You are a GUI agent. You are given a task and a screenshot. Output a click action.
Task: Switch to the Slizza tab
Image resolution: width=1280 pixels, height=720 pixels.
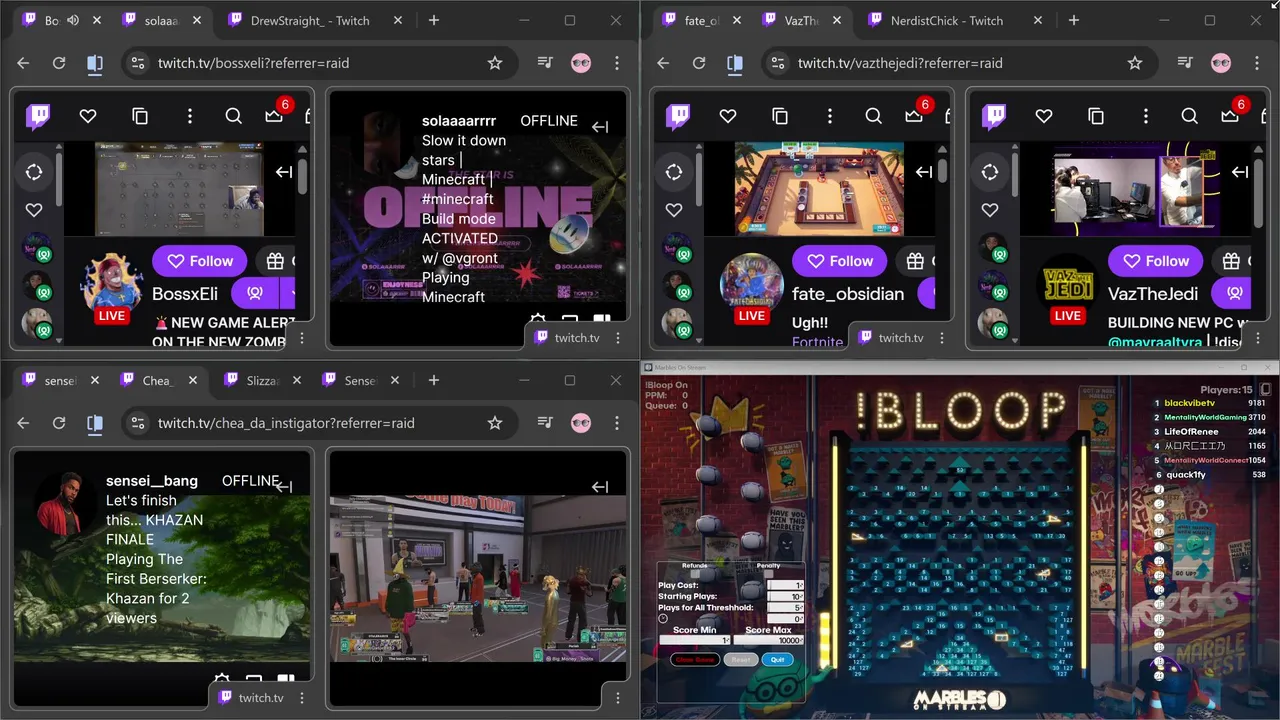(262, 380)
